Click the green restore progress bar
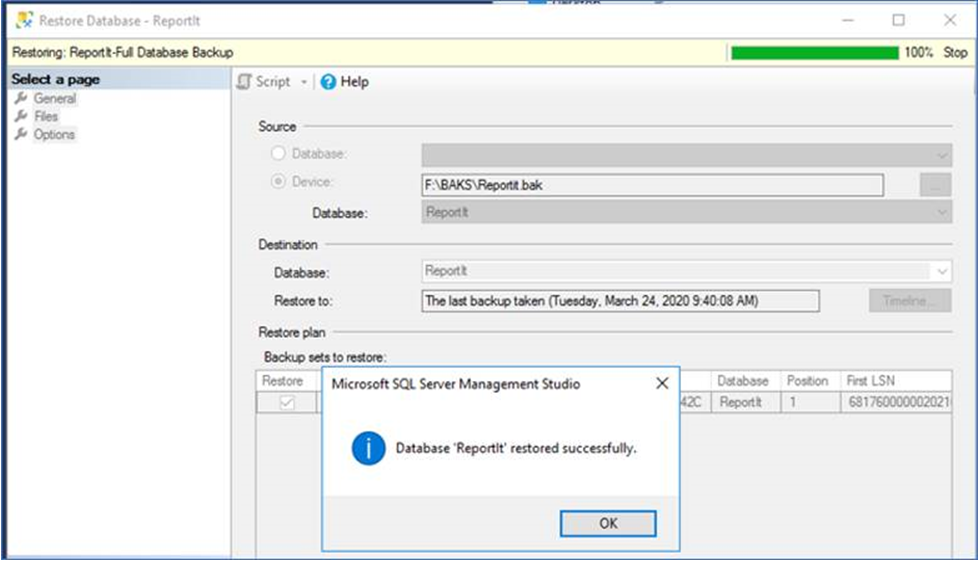The width and height of the screenshot is (979, 561). [815, 53]
